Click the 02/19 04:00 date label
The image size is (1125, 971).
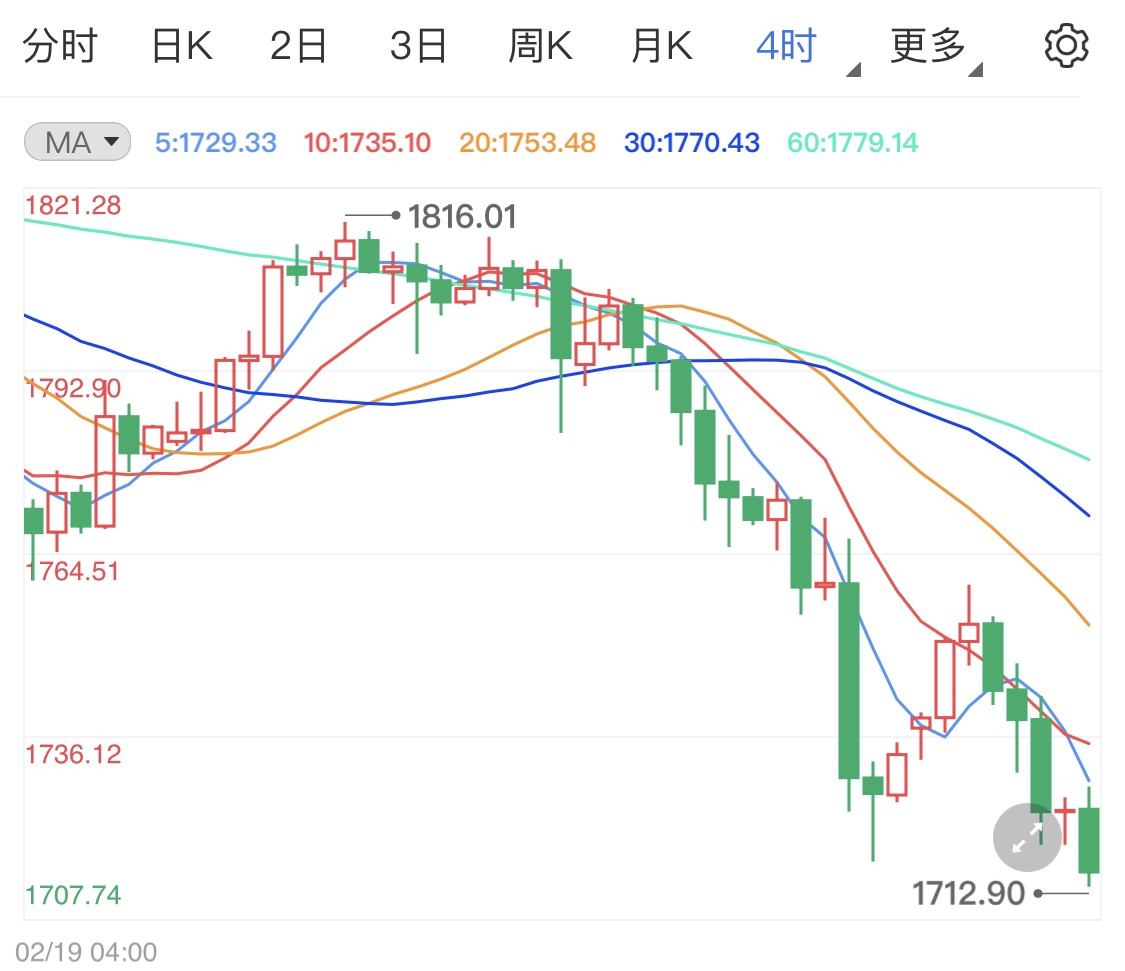(x=86, y=952)
